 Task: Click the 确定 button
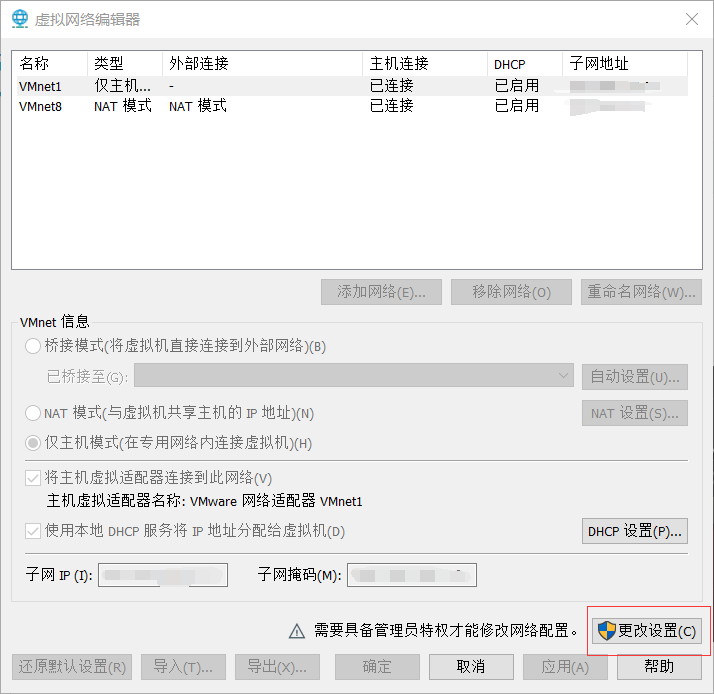point(377,667)
